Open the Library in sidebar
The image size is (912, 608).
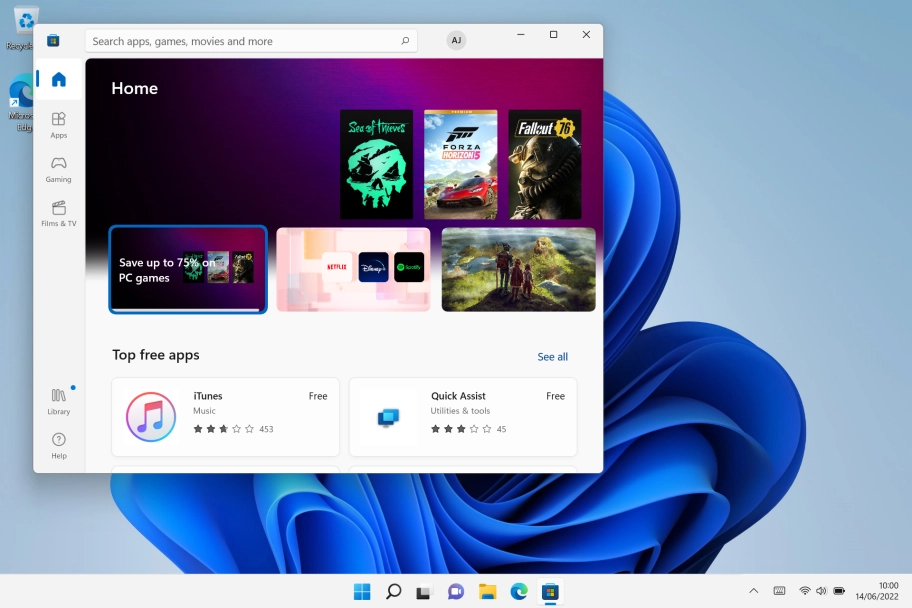[59, 401]
